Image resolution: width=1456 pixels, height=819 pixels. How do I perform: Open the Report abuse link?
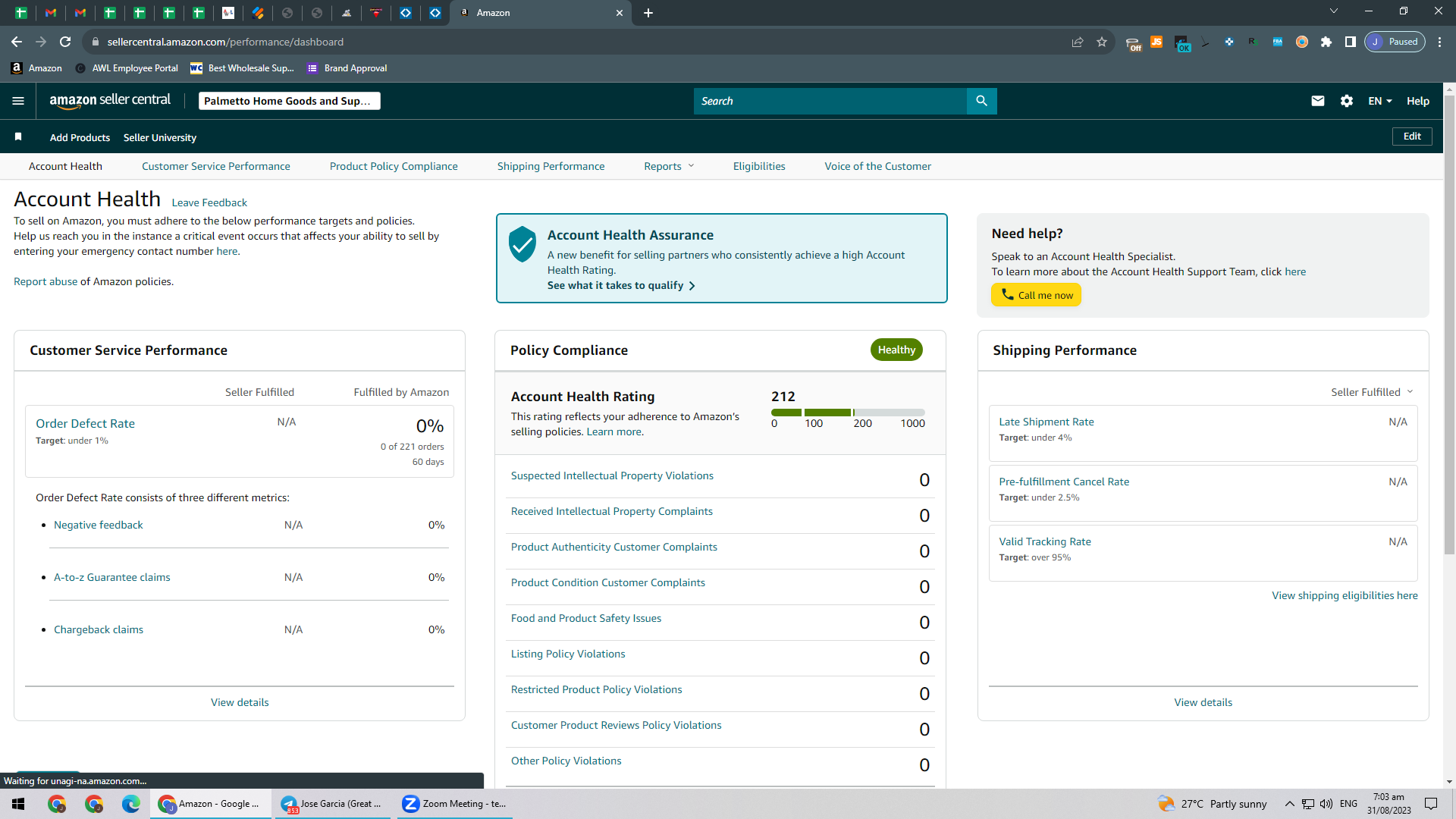[x=45, y=281]
